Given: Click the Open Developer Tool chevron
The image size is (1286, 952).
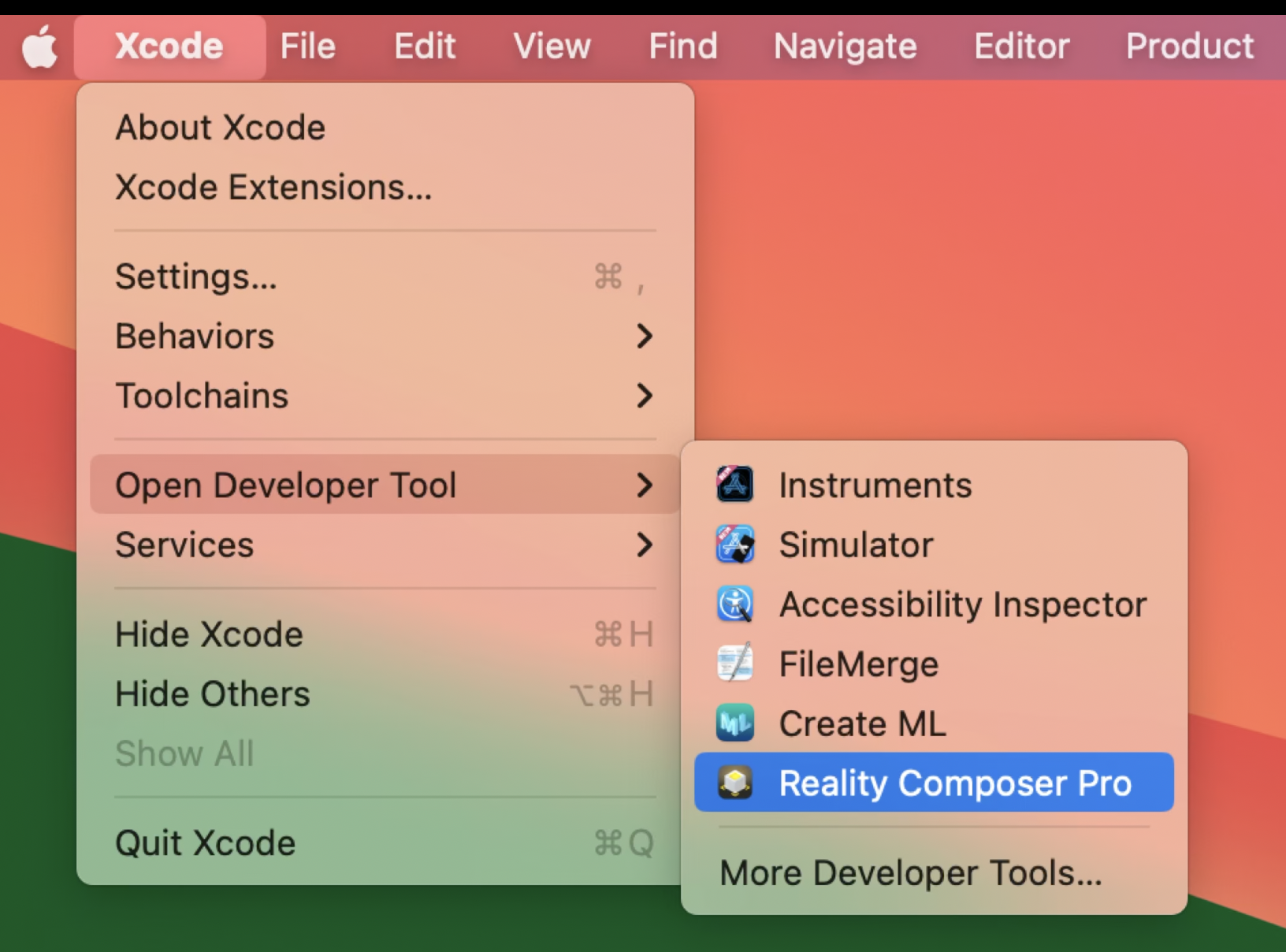Looking at the screenshot, I should click(645, 485).
